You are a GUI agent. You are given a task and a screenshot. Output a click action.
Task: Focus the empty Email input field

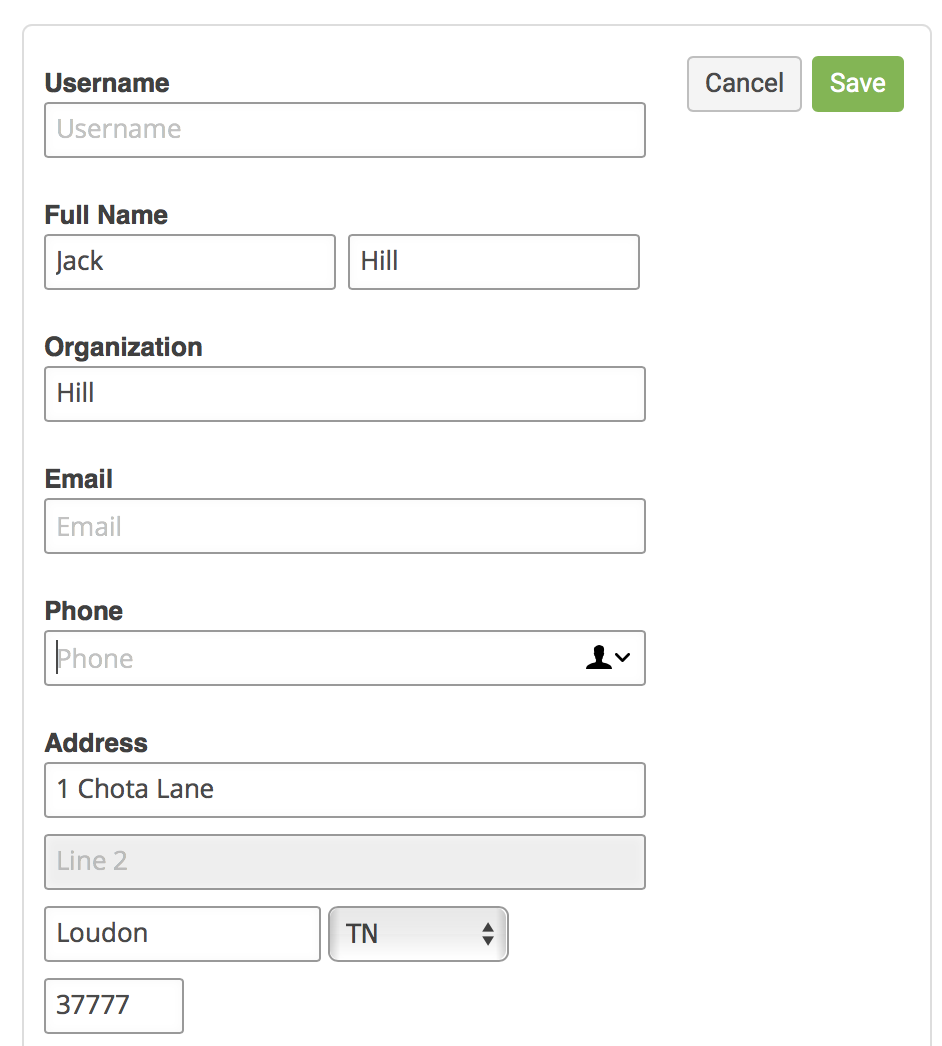tap(345, 526)
